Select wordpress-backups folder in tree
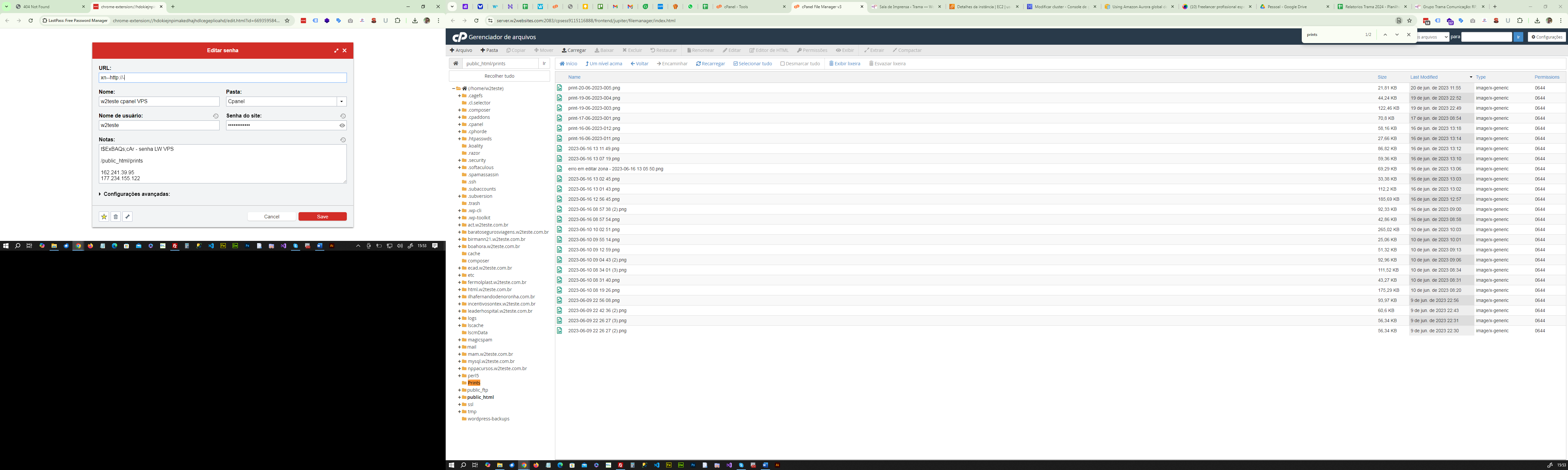 tap(488, 419)
